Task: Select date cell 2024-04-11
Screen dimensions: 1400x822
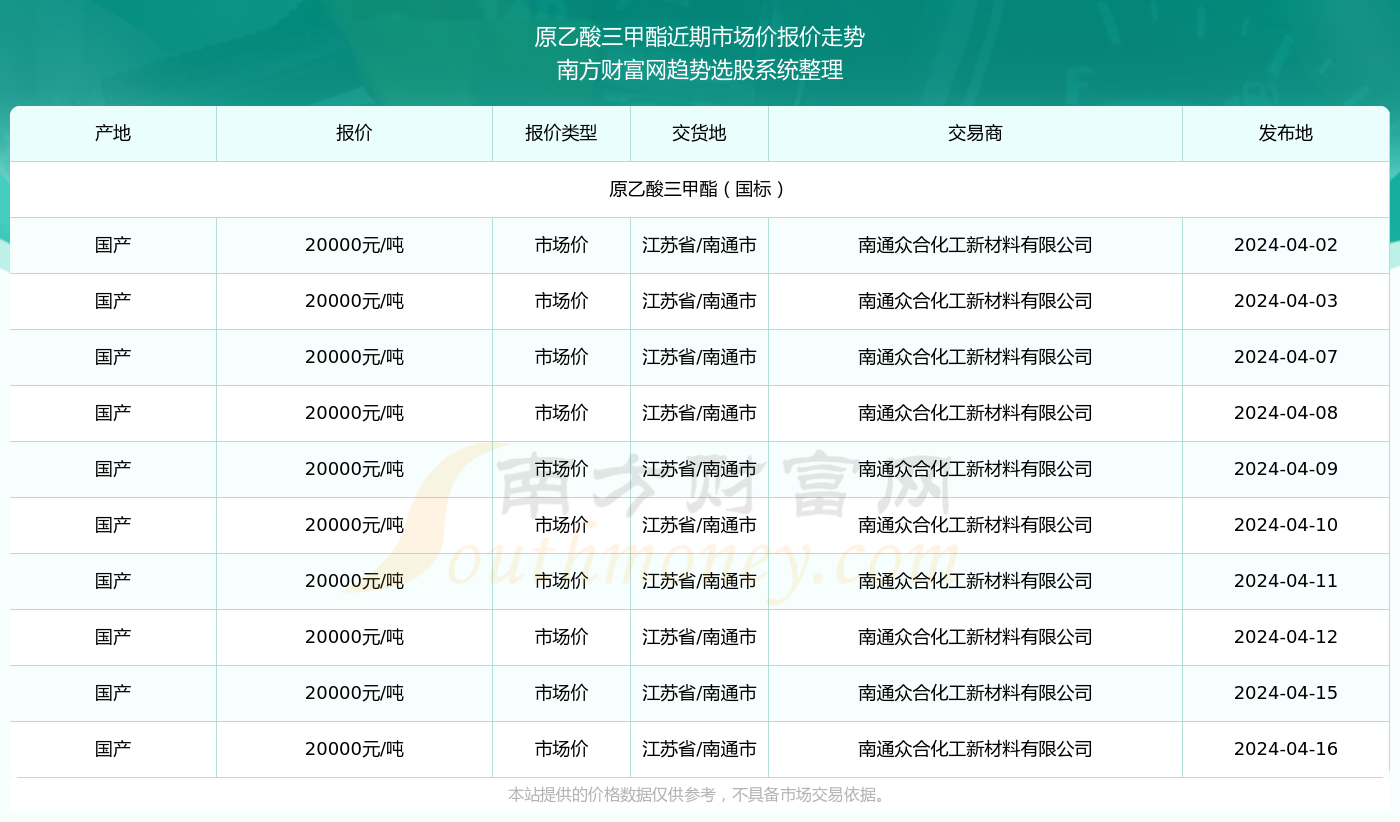Action: 1286,581
